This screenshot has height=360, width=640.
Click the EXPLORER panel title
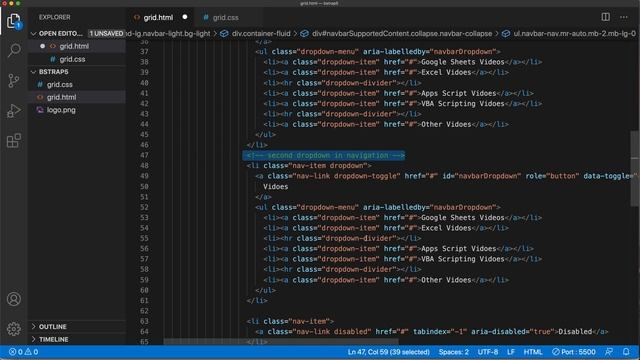pyautogui.click(x=54, y=17)
